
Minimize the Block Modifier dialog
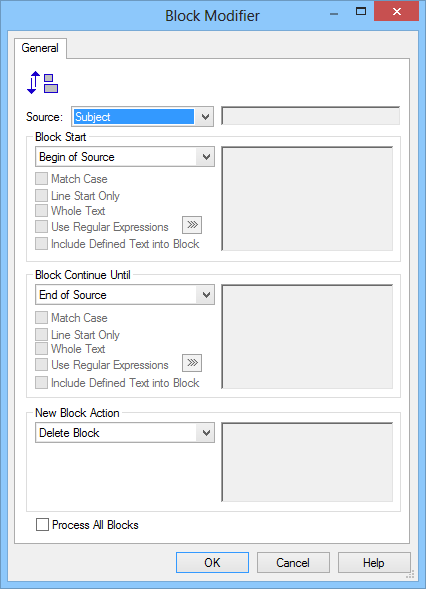pyautogui.click(x=334, y=14)
